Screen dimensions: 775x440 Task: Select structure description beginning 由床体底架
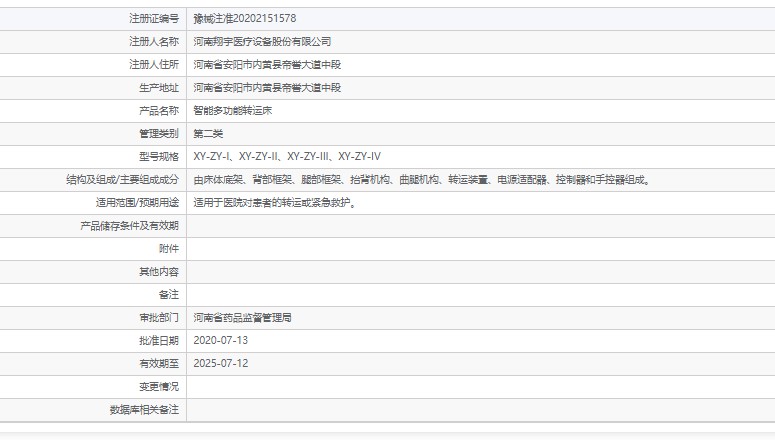(423, 180)
